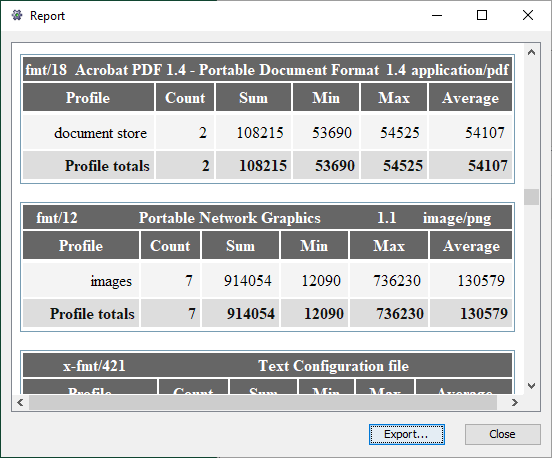Click the Close button
Screen dimensions: 552x458
tap(502, 434)
